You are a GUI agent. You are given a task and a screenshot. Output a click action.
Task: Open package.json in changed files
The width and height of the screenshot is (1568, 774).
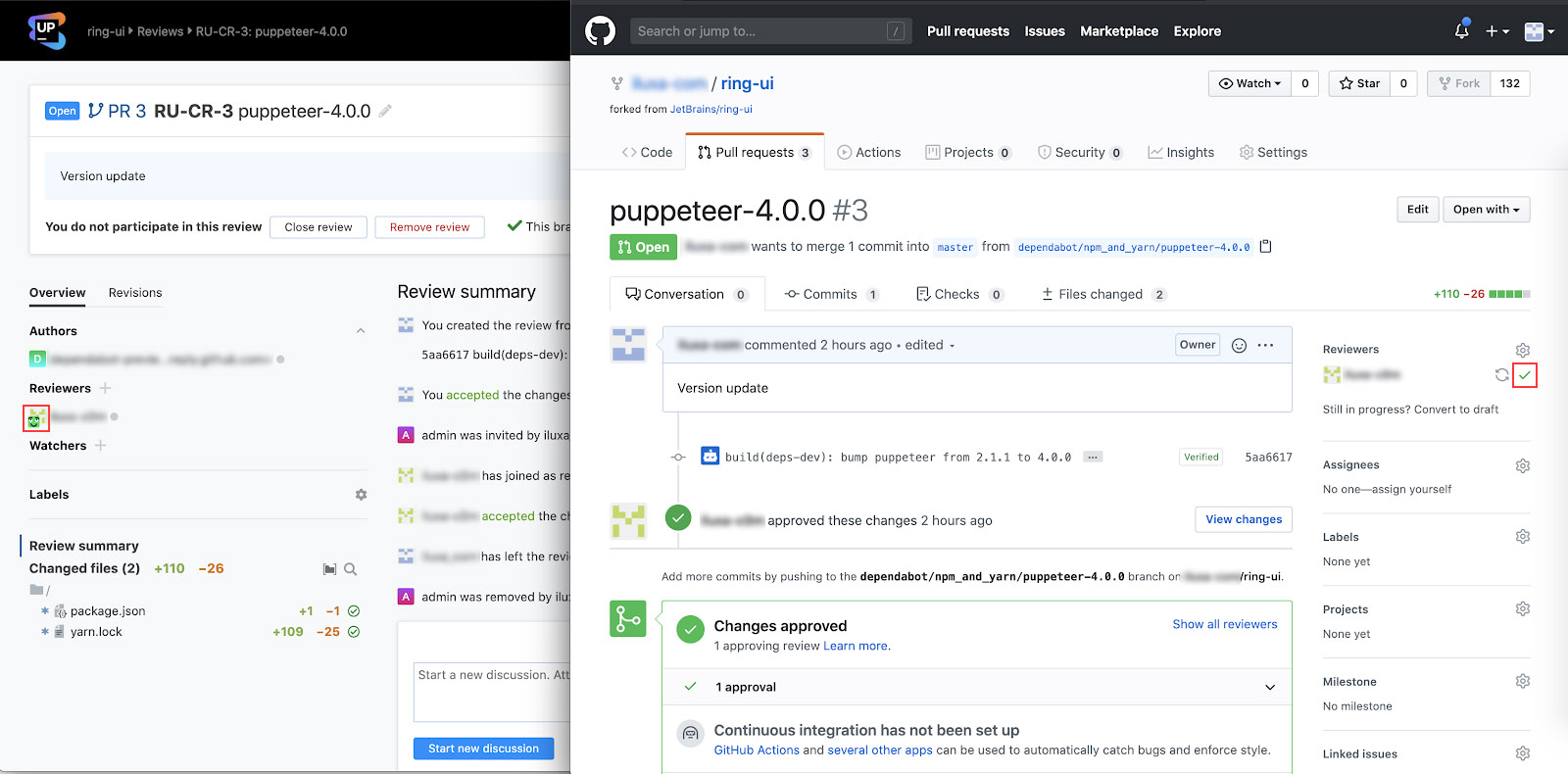pyautogui.click(x=108, y=611)
